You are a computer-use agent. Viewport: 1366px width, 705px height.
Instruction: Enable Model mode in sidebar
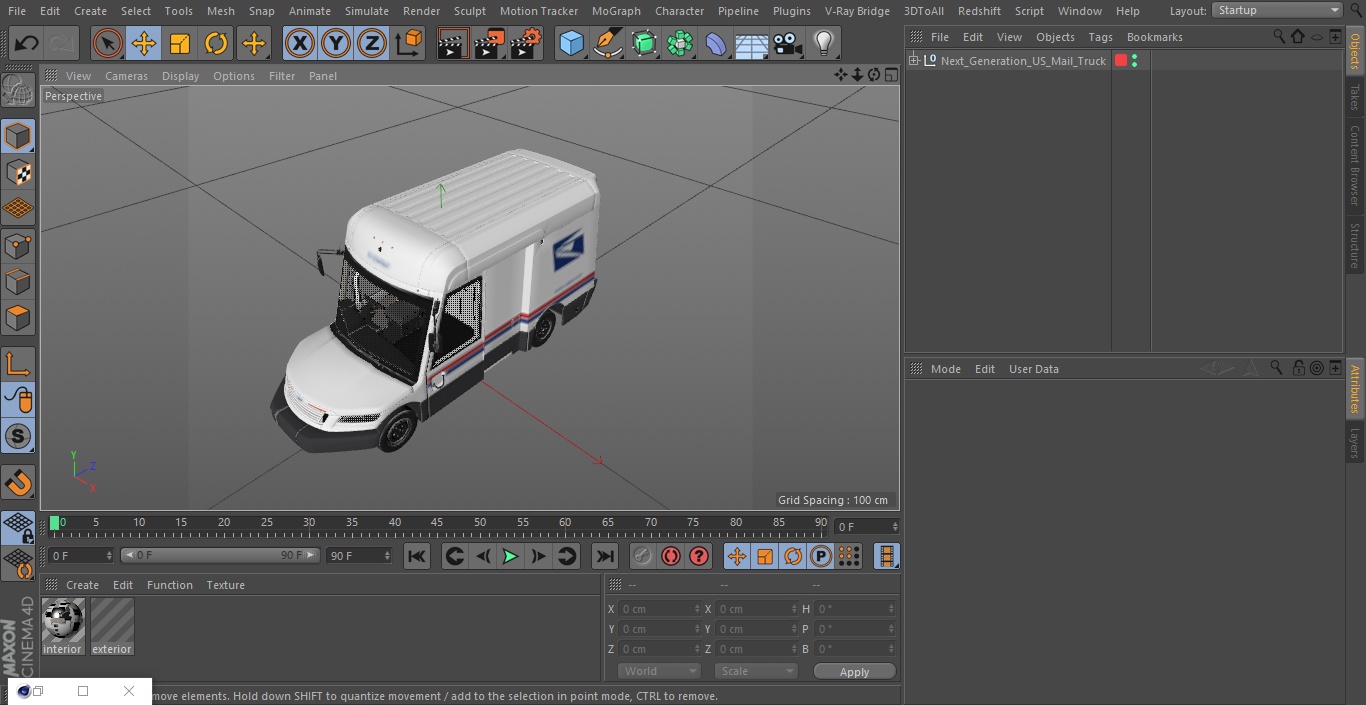(x=18, y=136)
